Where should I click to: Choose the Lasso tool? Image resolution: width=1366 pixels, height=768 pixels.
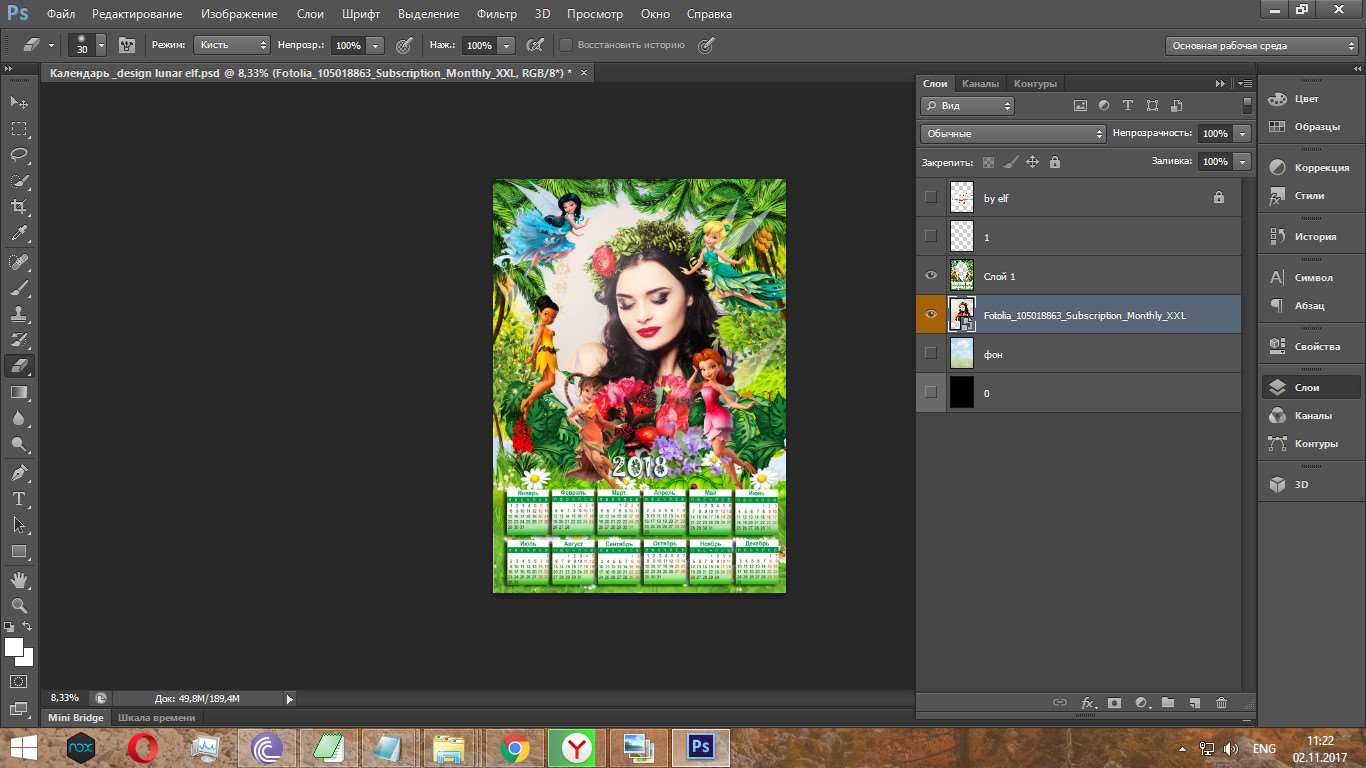[x=19, y=155]
